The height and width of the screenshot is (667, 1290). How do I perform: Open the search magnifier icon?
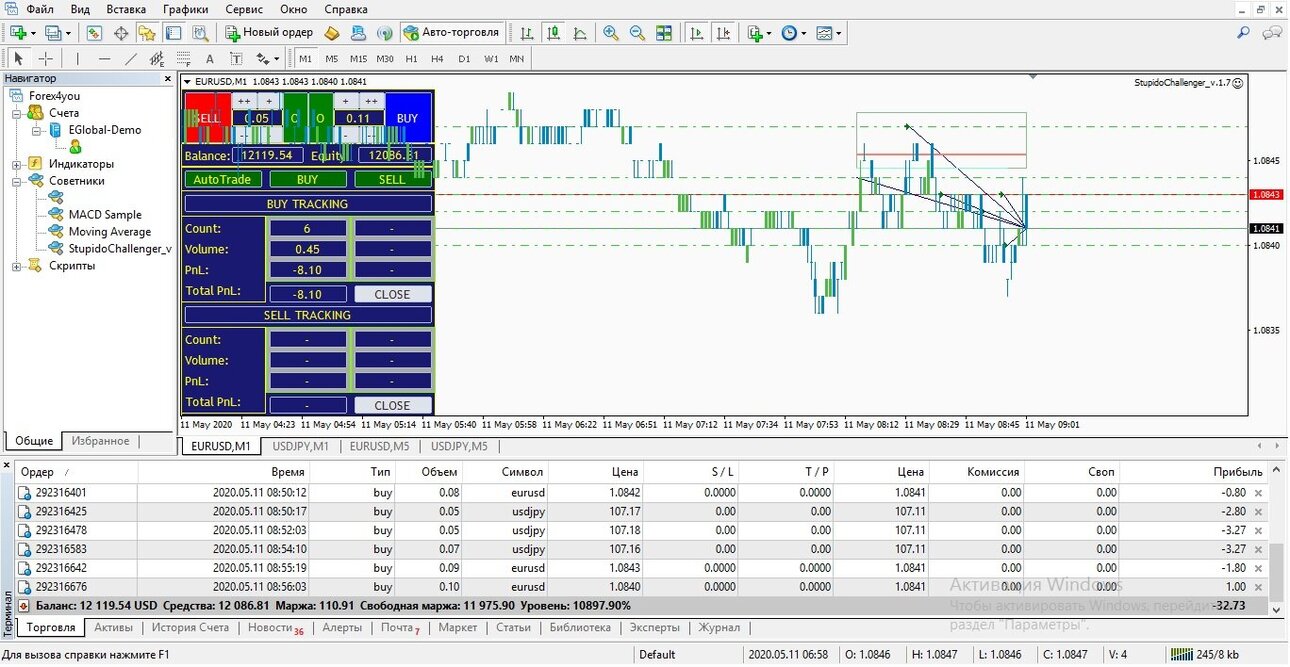click(x=1243, y=33)
